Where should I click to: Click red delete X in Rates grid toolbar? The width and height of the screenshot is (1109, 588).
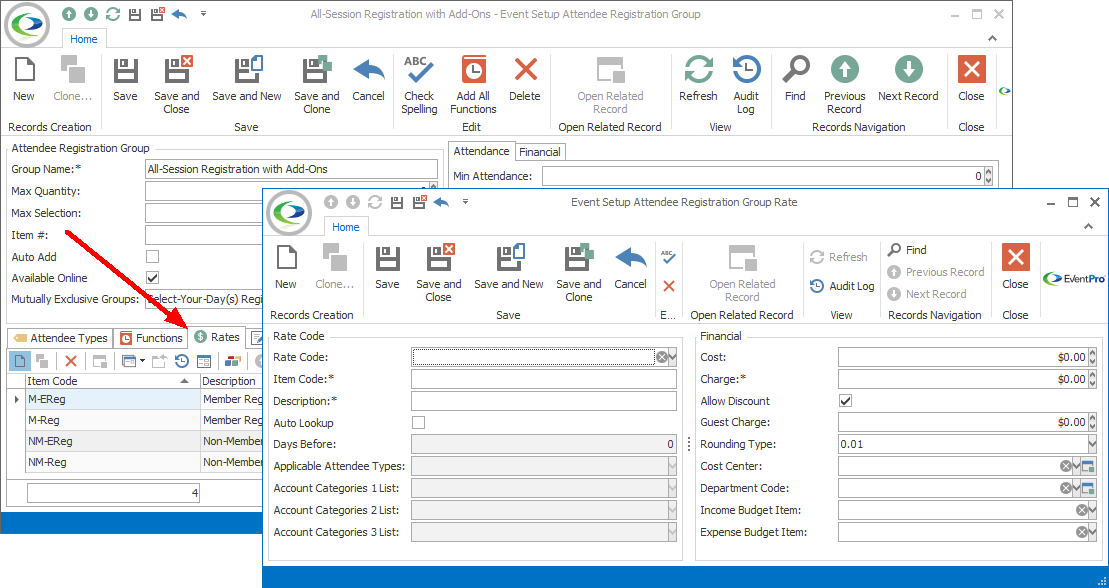coord(71,362)
